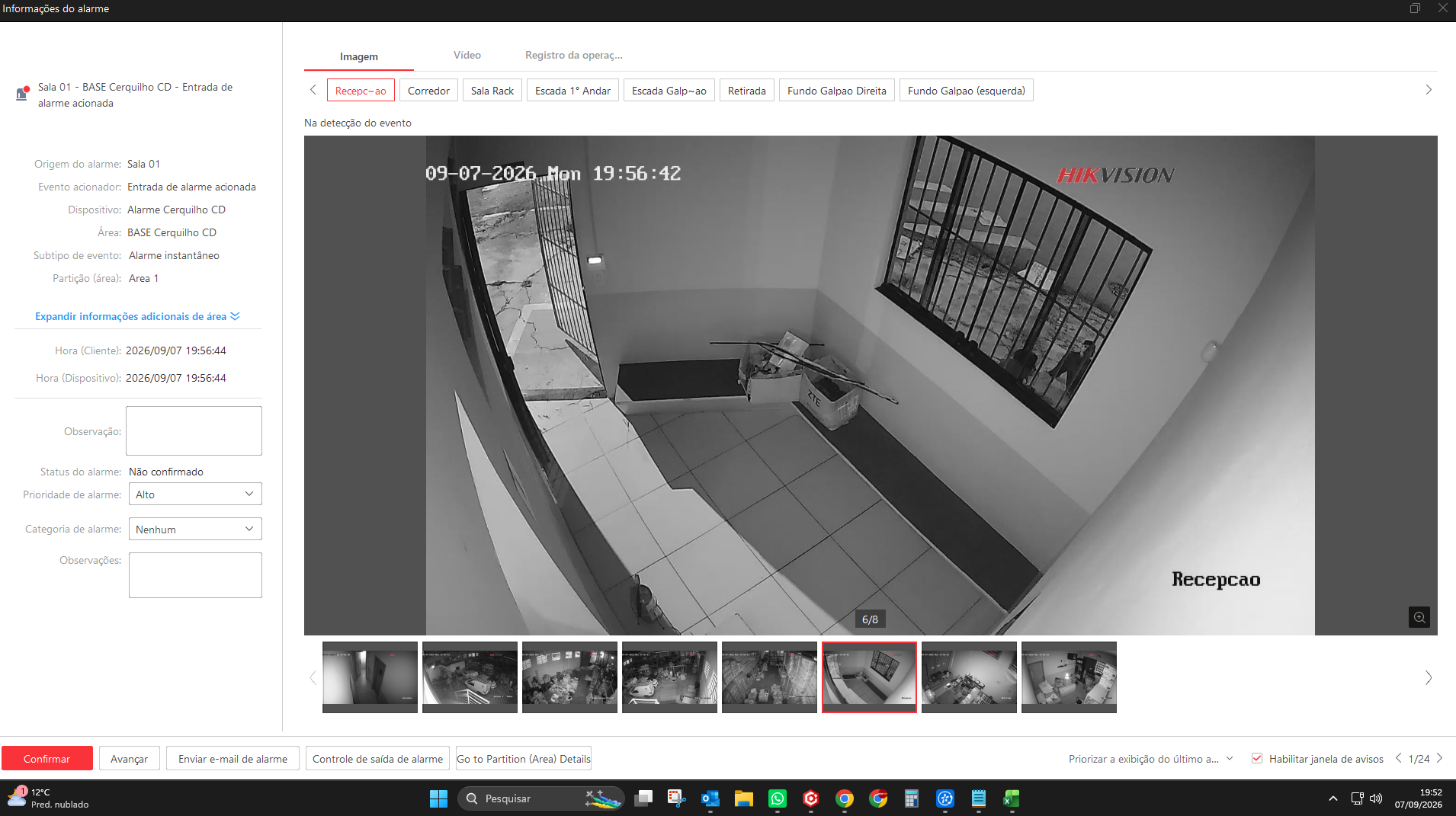
Task: Go to the next alarm after 1/24
Action: 1439,758
